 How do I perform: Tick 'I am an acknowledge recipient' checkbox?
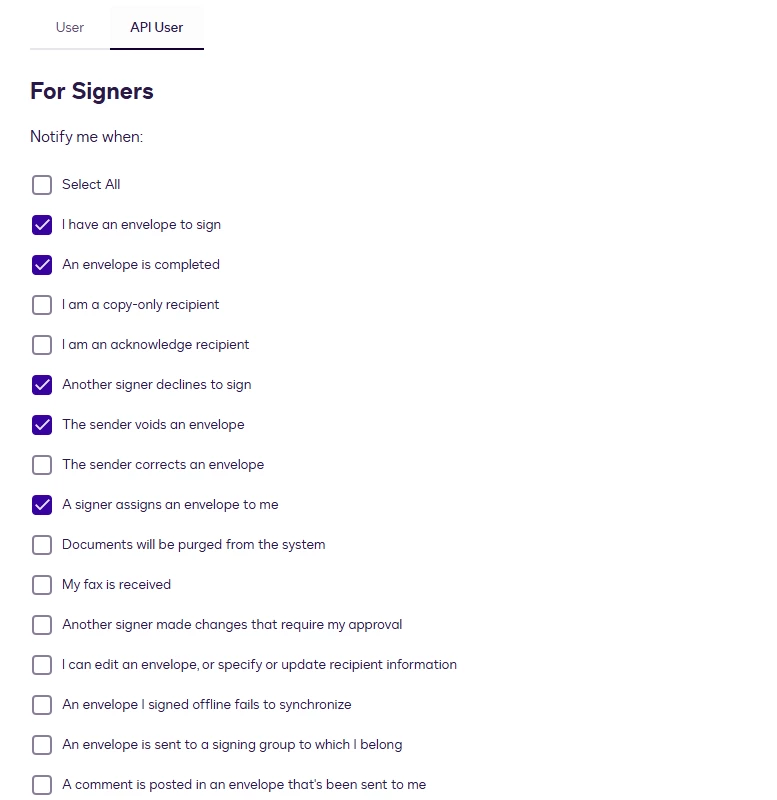42,345
